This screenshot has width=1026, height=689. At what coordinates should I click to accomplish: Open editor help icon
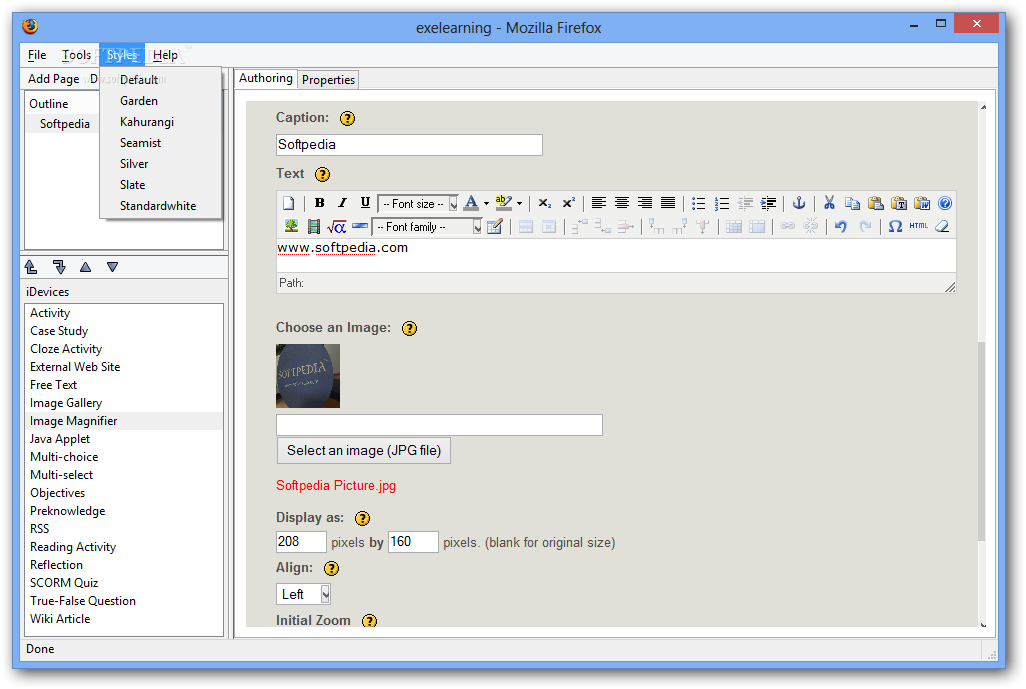pos(944,203)
